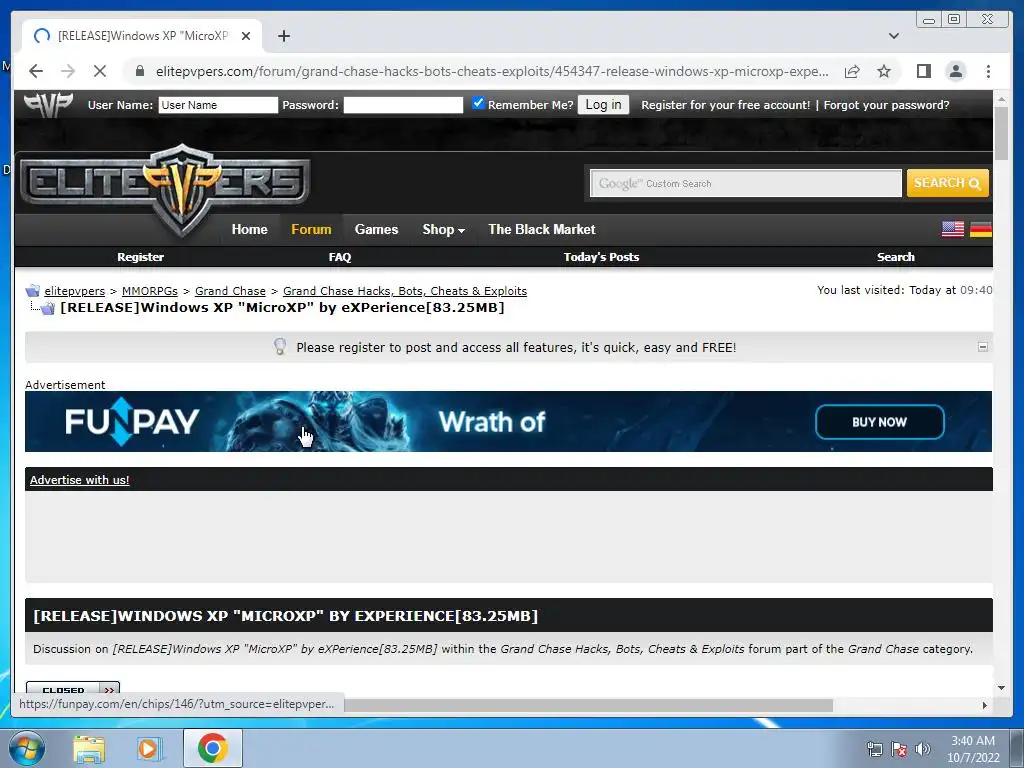The height and width of the screenshot is (768, 1024).
Task: Click the taskbar clock showing 3:40 AM
Action: [973, 749]
